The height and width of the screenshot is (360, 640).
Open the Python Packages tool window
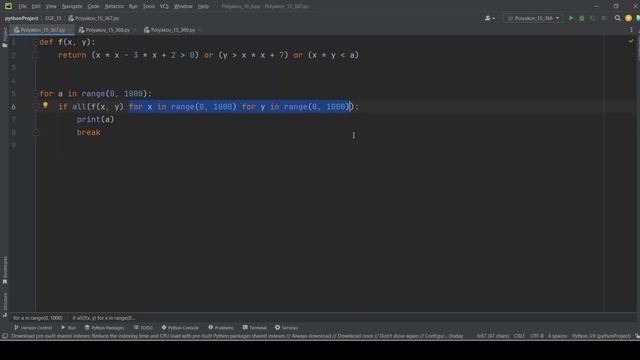pyautogui.click(x=104, y=328)
